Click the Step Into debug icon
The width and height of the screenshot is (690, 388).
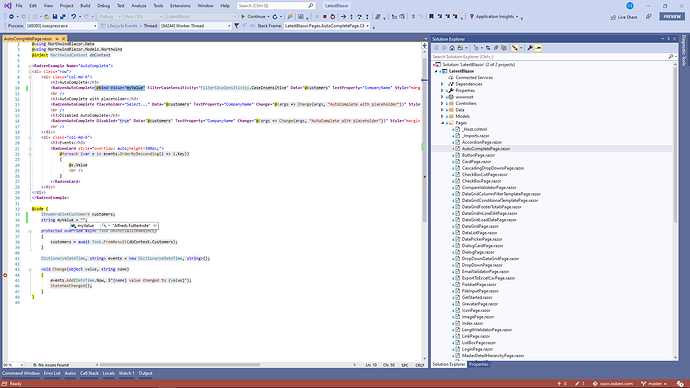coord(351,16)
